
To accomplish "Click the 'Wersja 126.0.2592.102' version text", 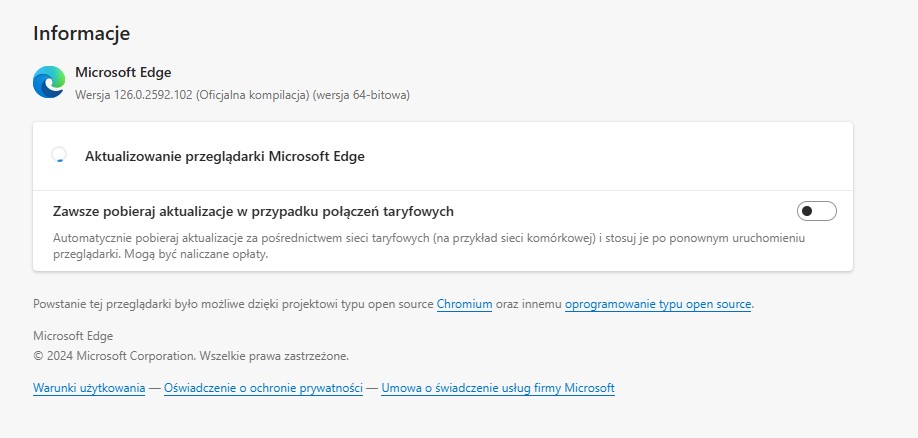I will [x=242, y=95].
